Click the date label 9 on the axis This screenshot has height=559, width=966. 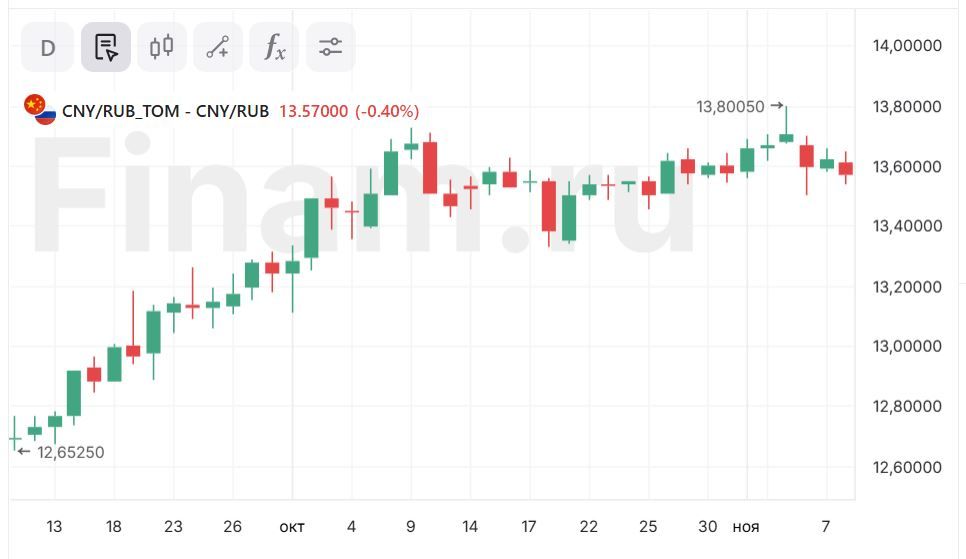[411, 526]
